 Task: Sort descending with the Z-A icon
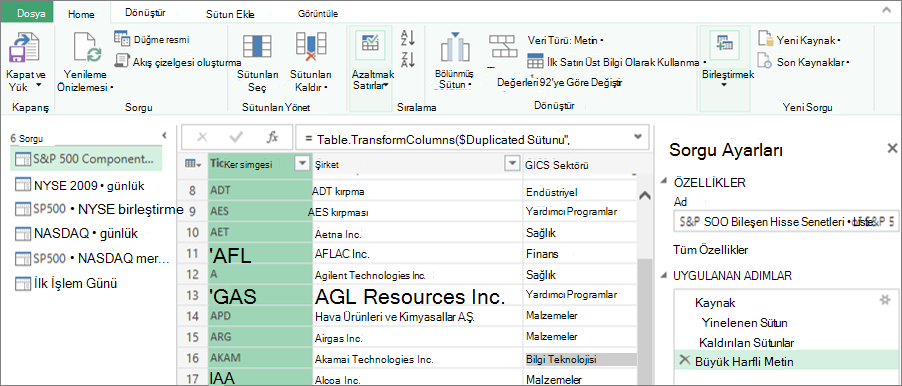407,59
